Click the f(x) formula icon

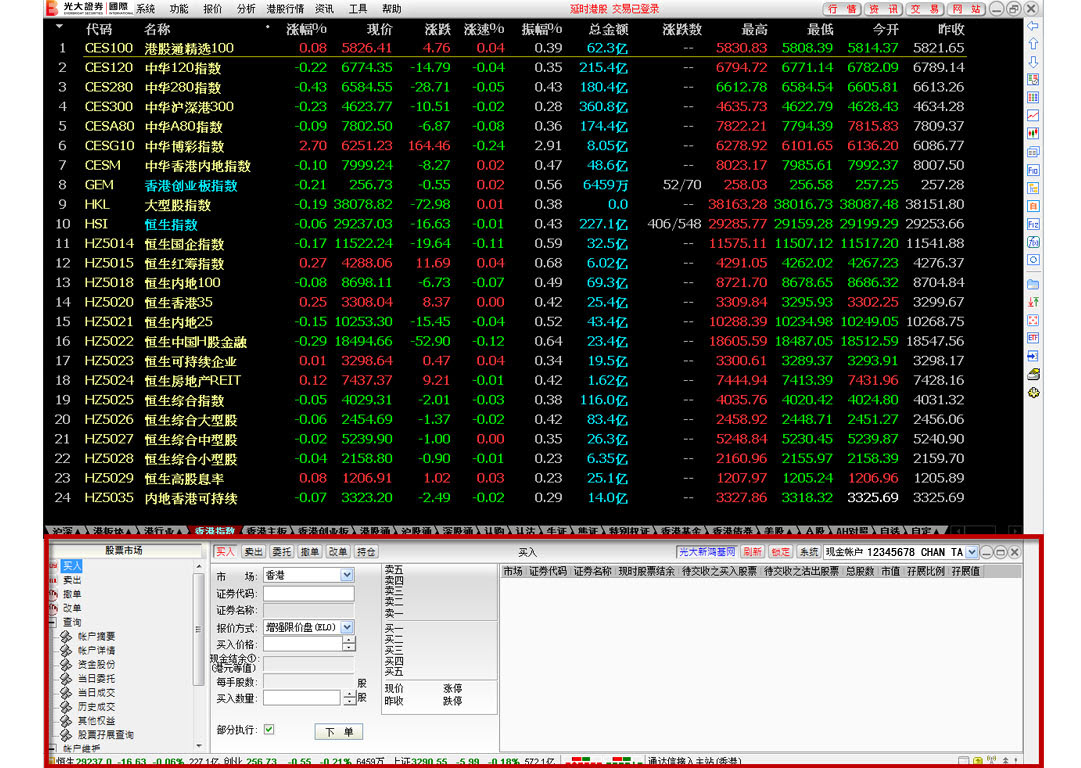pos(1033,242)
